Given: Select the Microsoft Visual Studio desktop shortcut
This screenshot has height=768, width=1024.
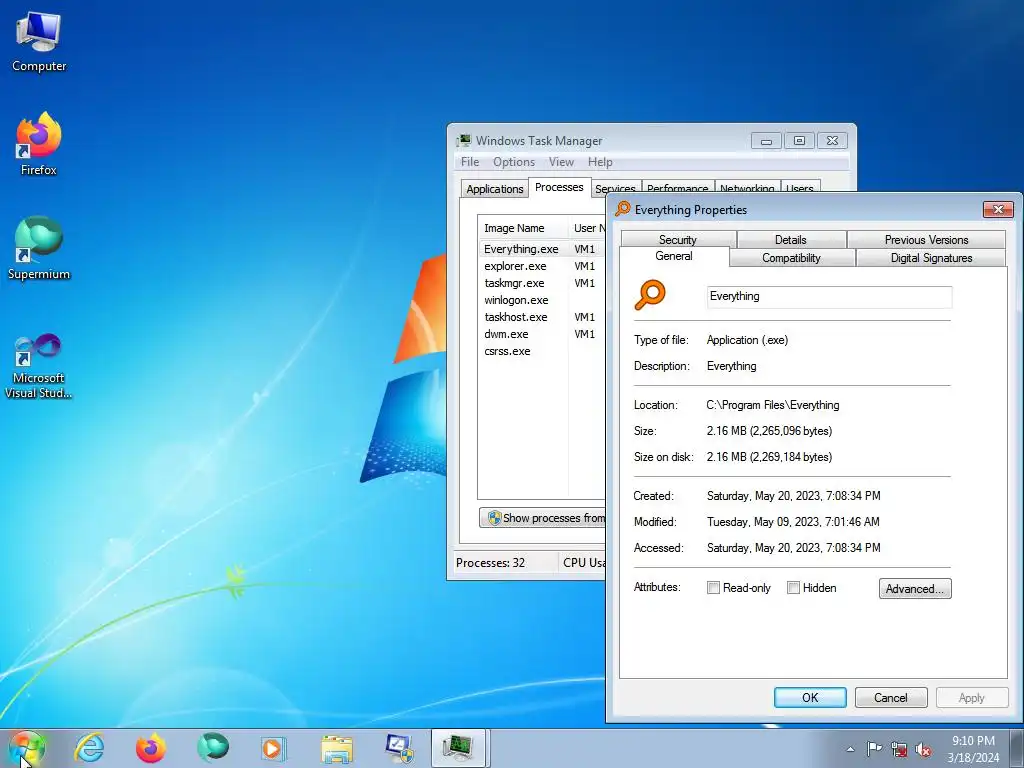Looking at the screenshot, I should point(39,366).
